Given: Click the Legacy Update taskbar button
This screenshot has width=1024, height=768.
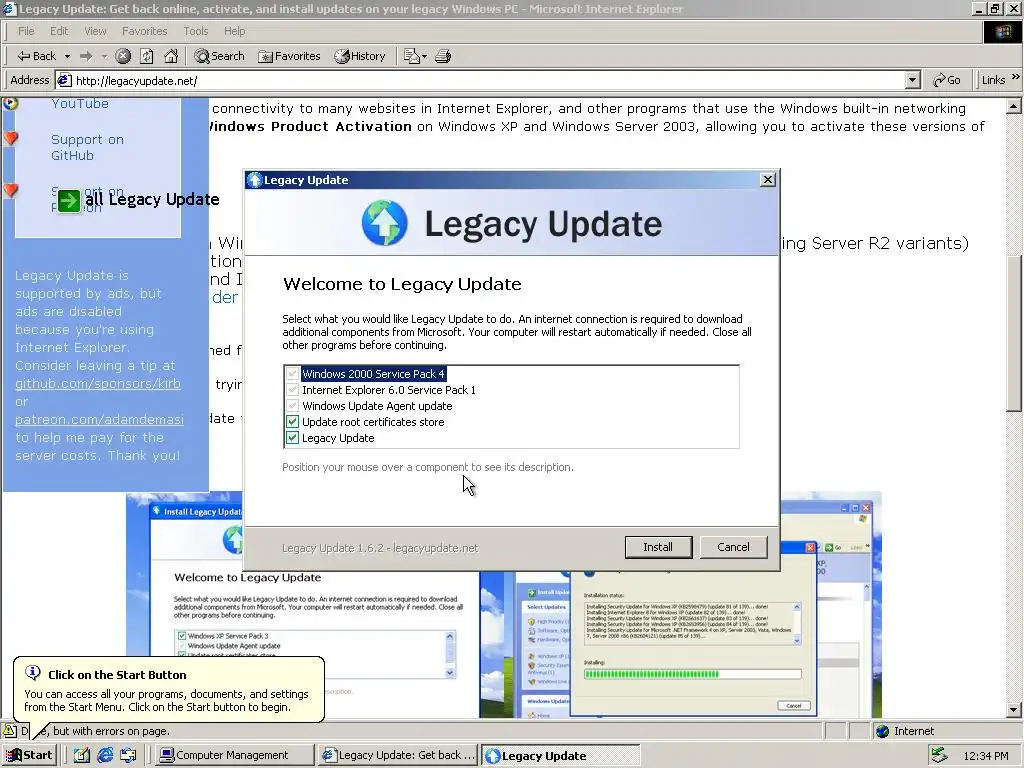Looking at the screenshot, I should (560, 756).
